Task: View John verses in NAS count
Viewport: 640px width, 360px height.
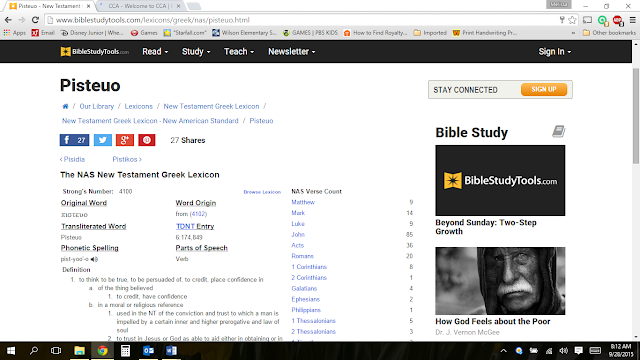Action: coord(298,234)
